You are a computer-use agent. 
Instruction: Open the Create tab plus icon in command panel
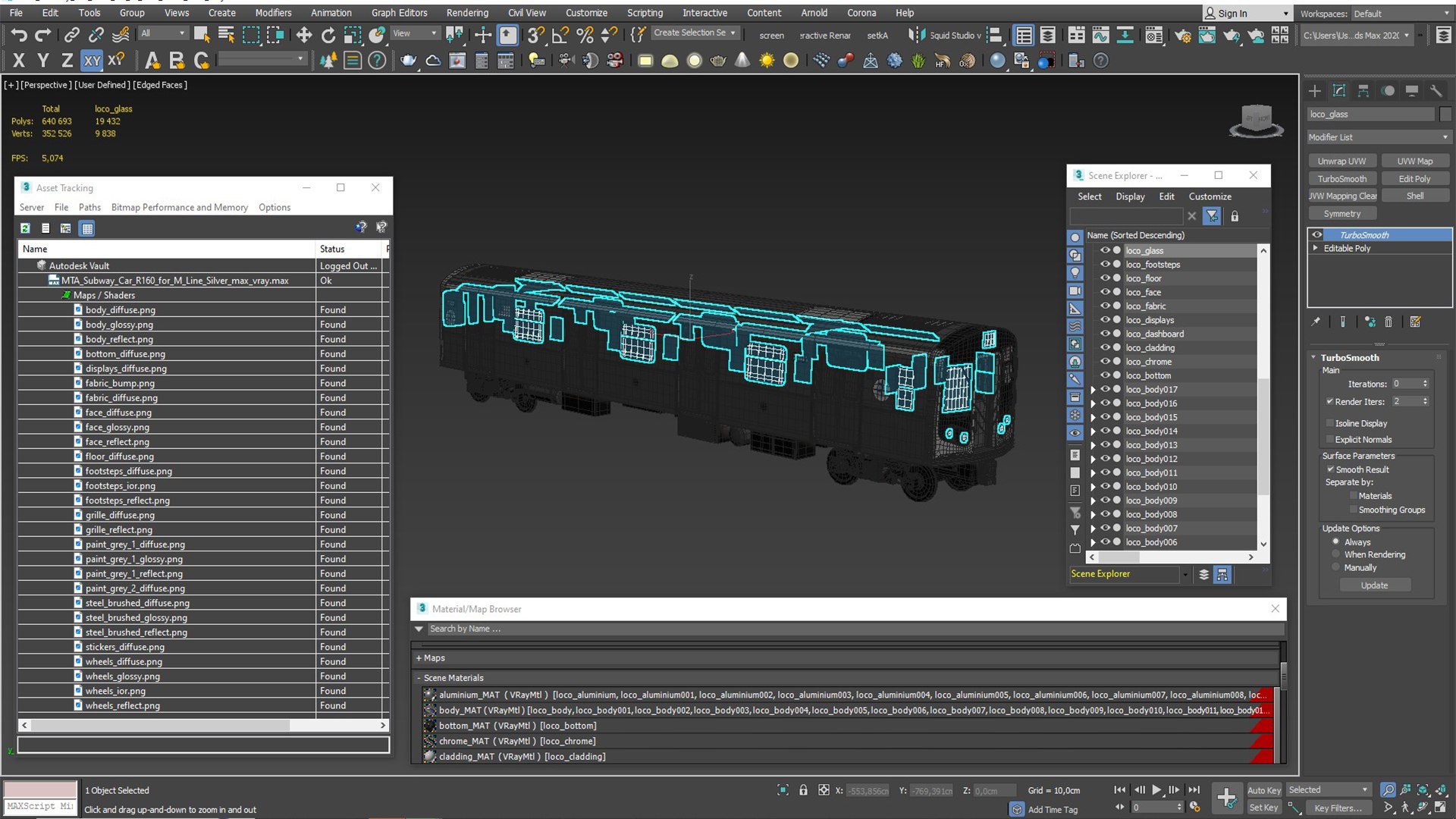(x=1315, y=91)
